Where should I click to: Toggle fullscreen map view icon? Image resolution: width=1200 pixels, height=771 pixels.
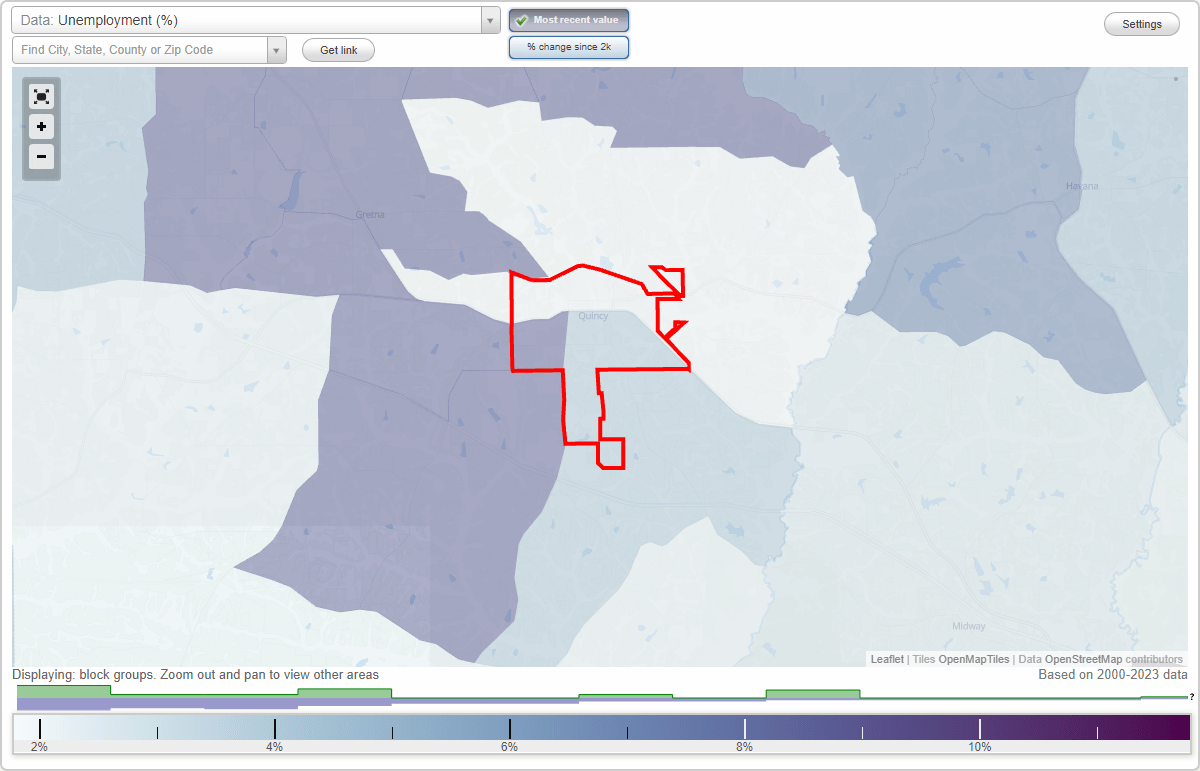coord(41,96)
